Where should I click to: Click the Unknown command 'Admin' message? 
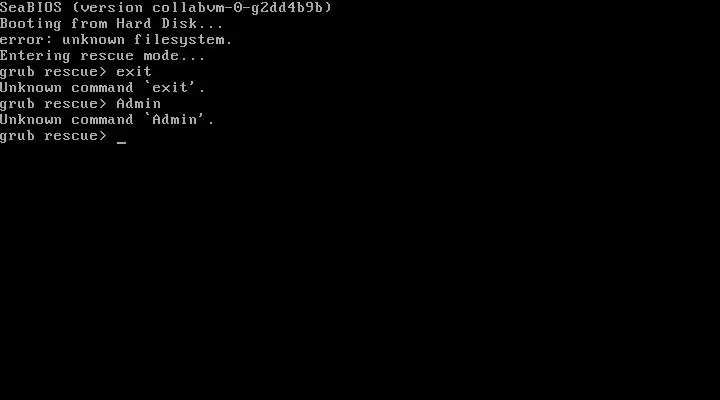point(107,119)
